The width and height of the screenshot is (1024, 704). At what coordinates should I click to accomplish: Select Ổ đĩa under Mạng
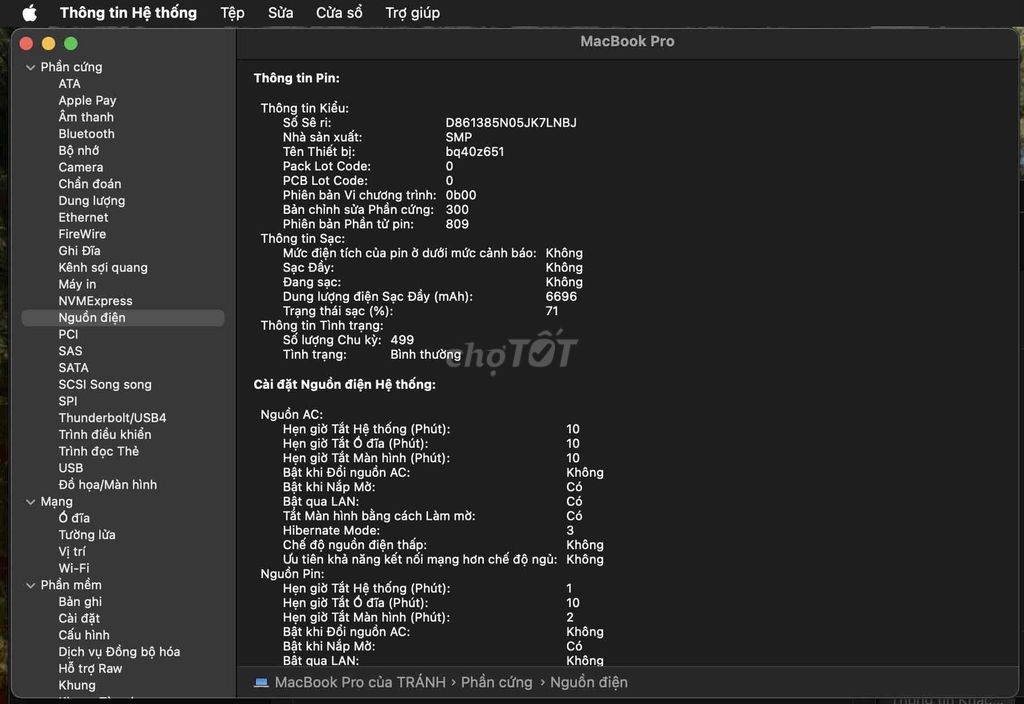point(74,518)
